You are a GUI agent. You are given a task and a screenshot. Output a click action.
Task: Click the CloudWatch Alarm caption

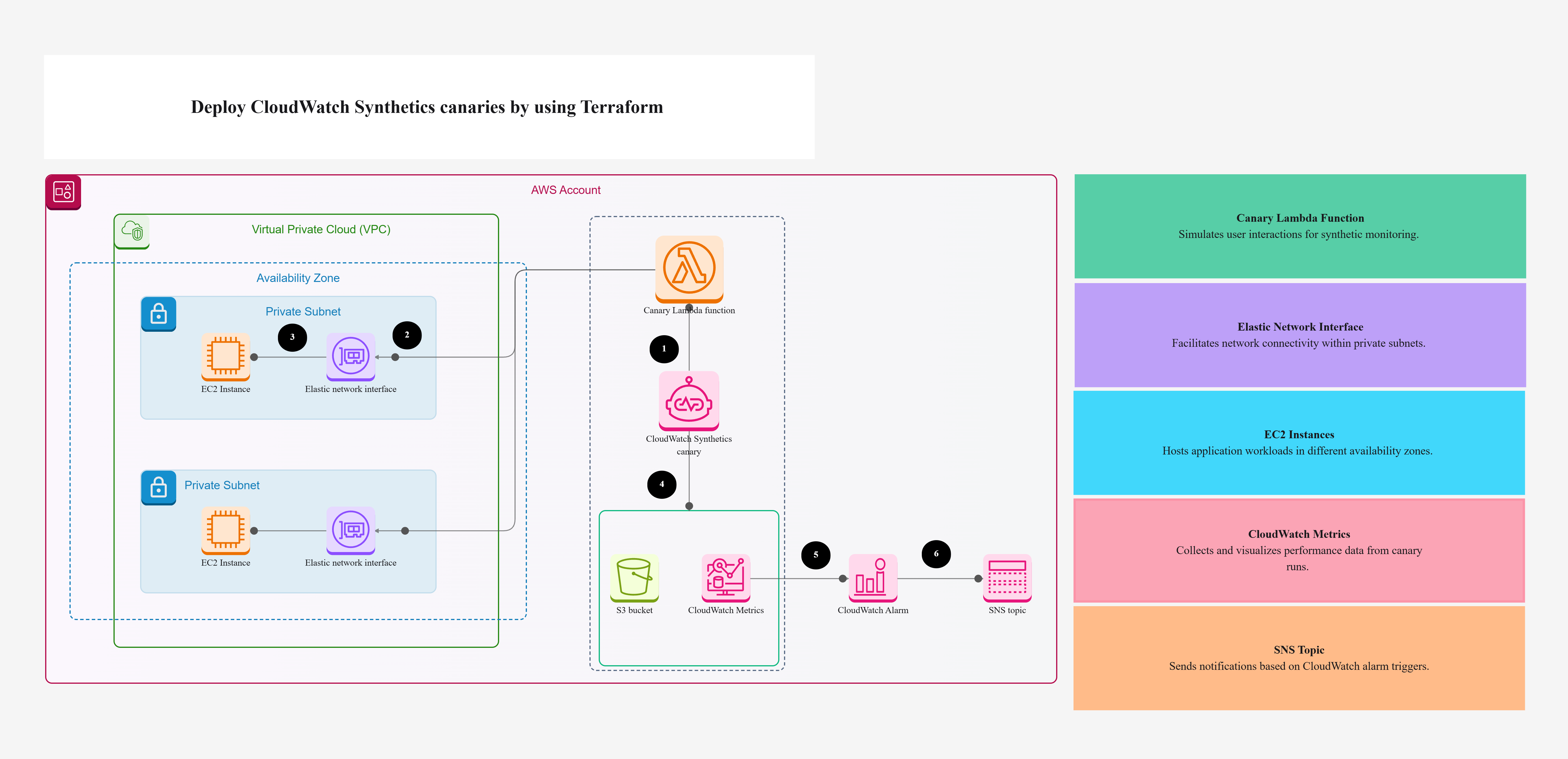(873, 610)
